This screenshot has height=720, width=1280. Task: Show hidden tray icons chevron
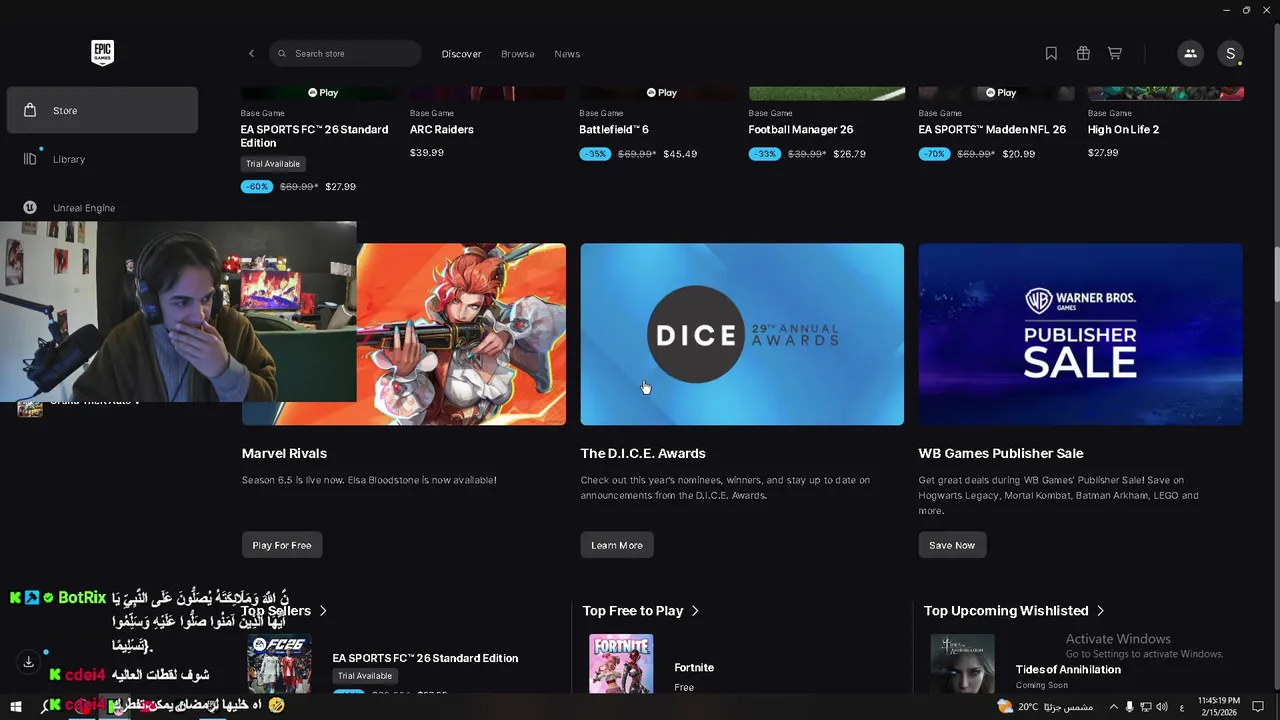coord(1113,707)
